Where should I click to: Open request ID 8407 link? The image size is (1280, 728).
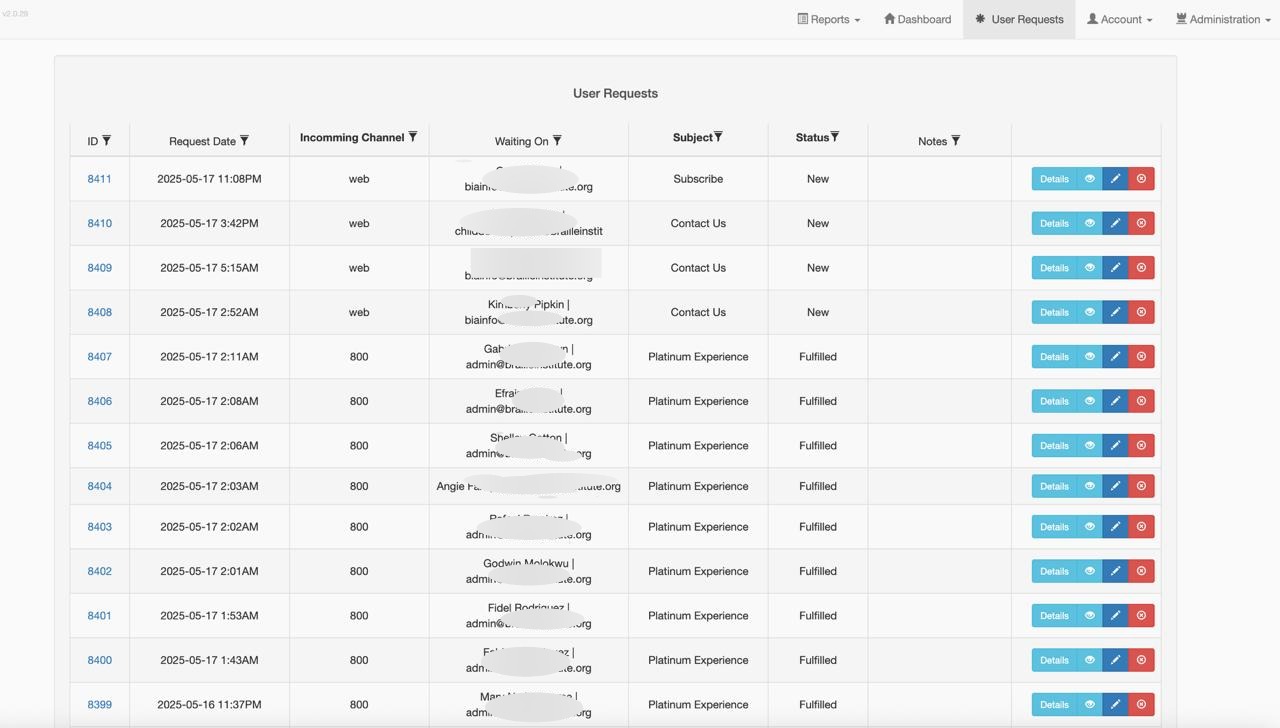click(99, 356)
